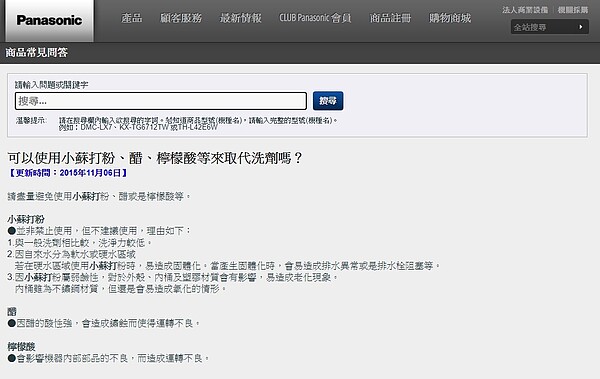The width and height of the screenshot is (600, 379).
Task: Click the question title about 小蘇打粉
Action: coord(155,158)
